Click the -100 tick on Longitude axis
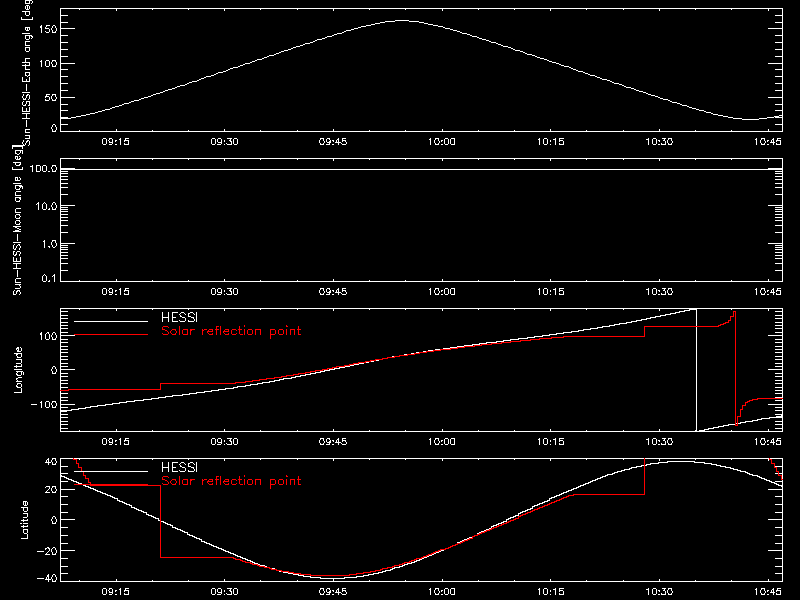Image resolution: width=800 pixels, height=600 pixels. coord(44,404)
